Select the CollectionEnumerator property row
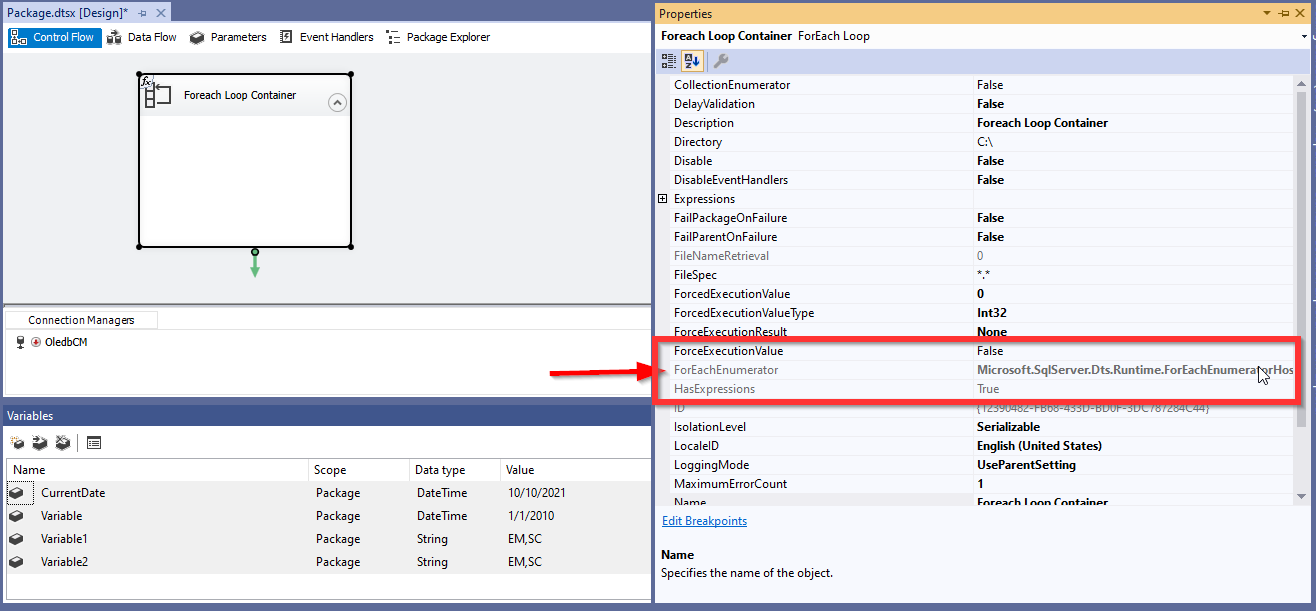Viewport: 1316px width, 611px height. pyautogui.click(x=981, y=85)
